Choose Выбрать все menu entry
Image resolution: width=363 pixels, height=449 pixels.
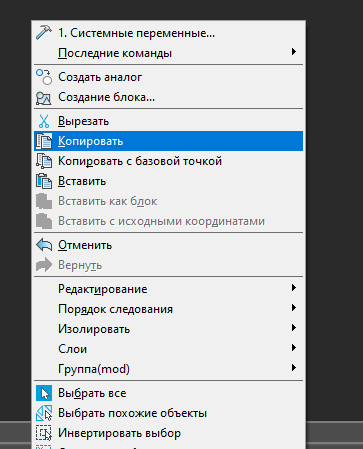168,393
